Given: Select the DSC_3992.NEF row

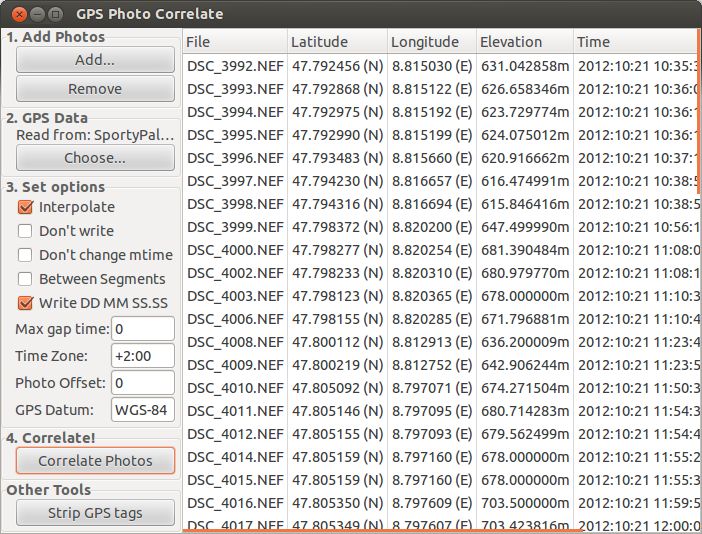Looking at the screenshot, I should (x=440, y=66).
